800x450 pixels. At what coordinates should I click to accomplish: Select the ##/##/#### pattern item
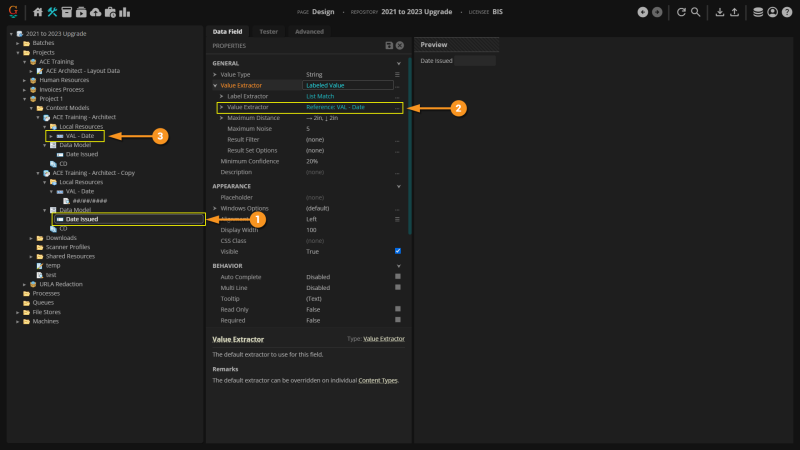click(x=90, y=201)
